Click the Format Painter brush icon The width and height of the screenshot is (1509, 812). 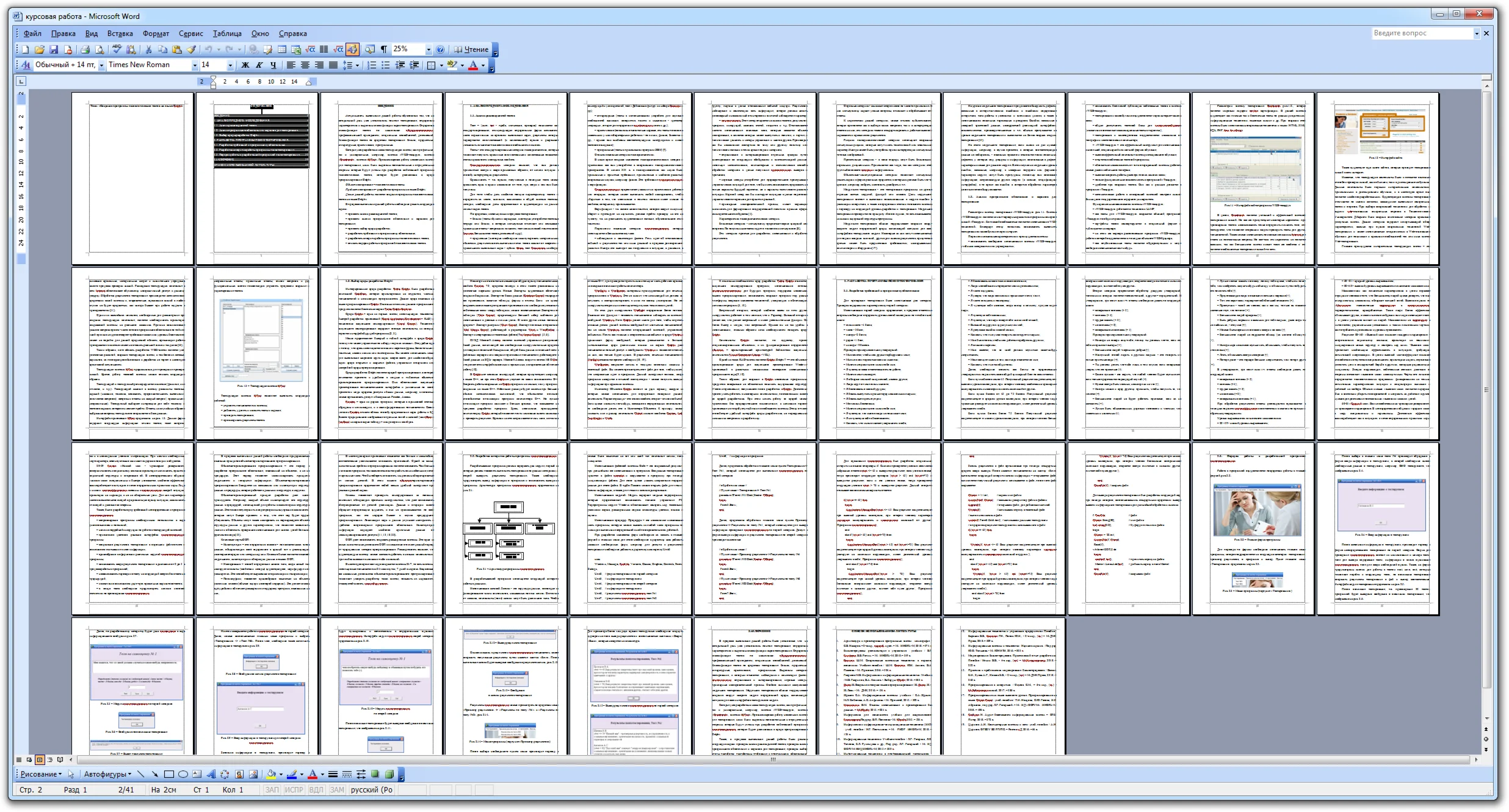click(x=191, y=49)
